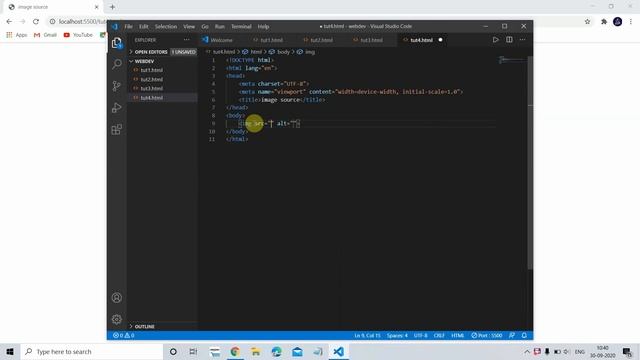Click the tut4.html breadcrumb item
This screenshot has width=640, height=360.
tap(224, 52)
